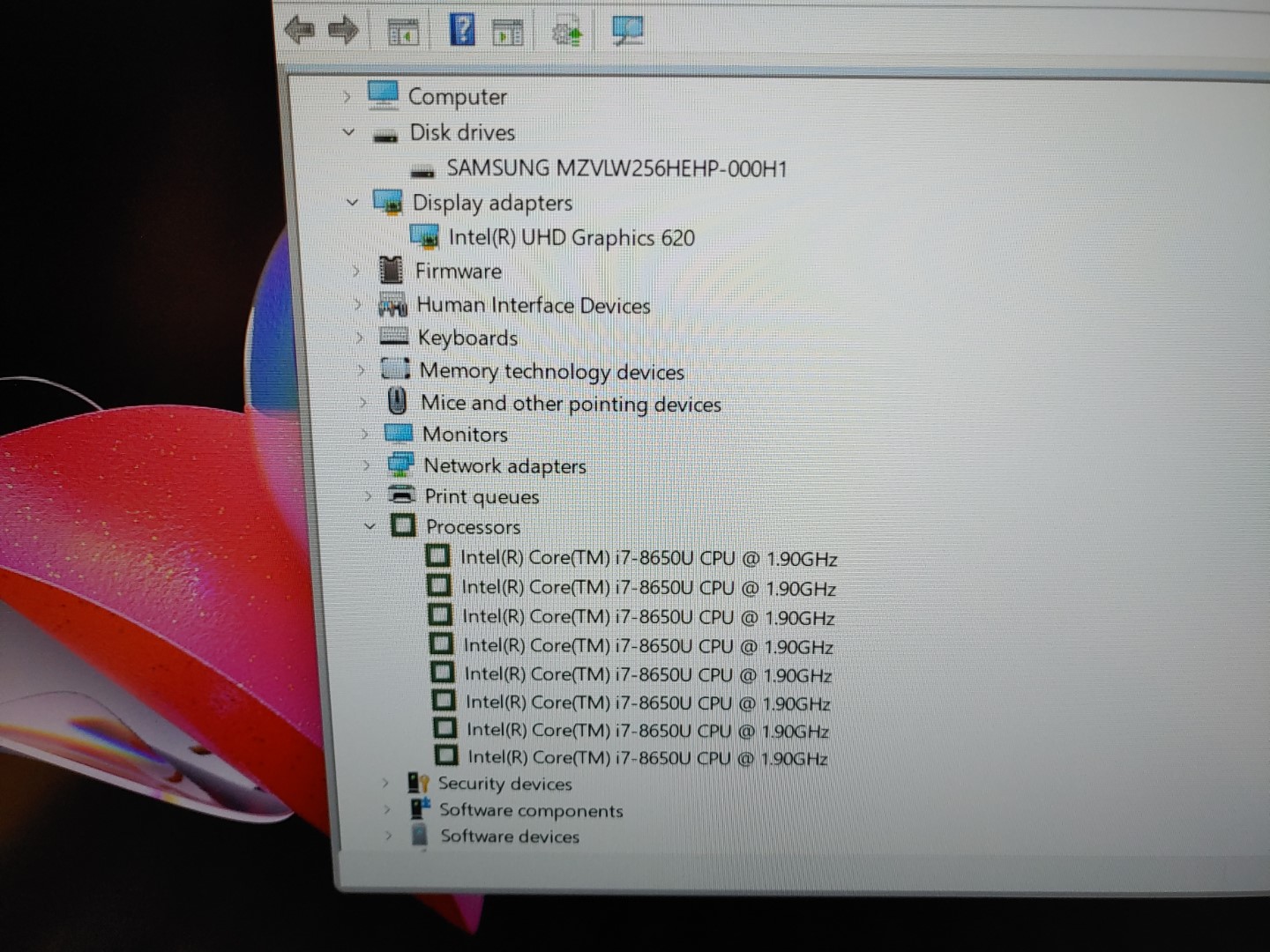The image size is (1270, 952).
Task: Expand the Firmware node
Action: (x=357, y=271)
